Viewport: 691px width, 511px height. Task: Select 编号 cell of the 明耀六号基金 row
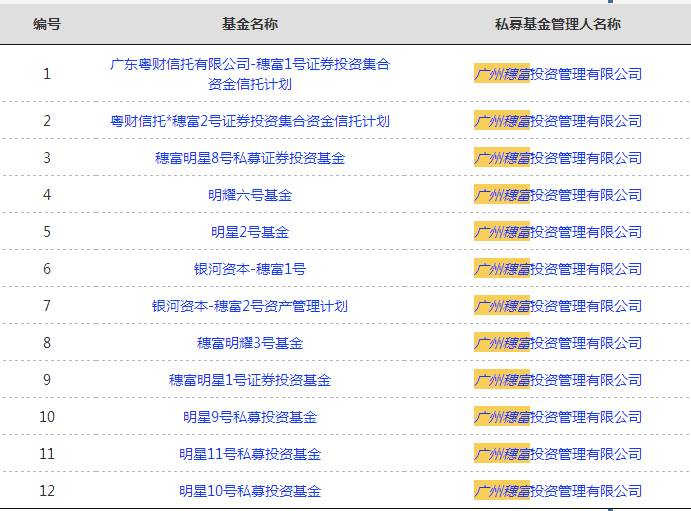47,195
